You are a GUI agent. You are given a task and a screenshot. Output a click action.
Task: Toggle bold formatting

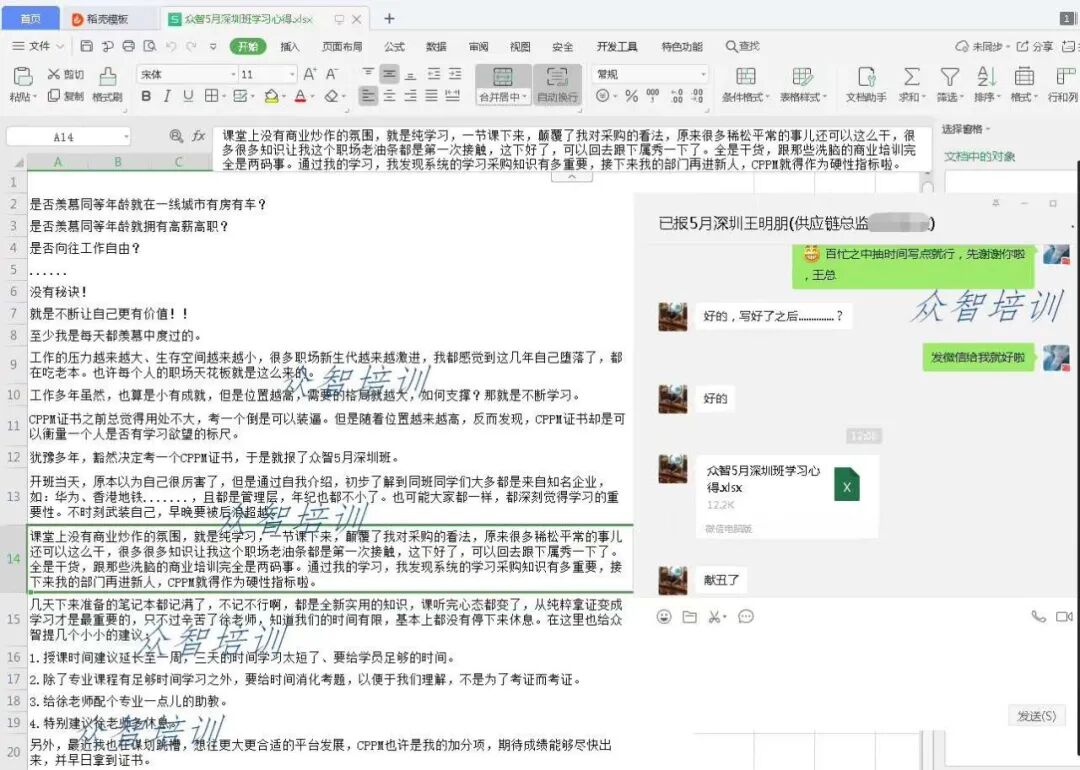(146, 96)
